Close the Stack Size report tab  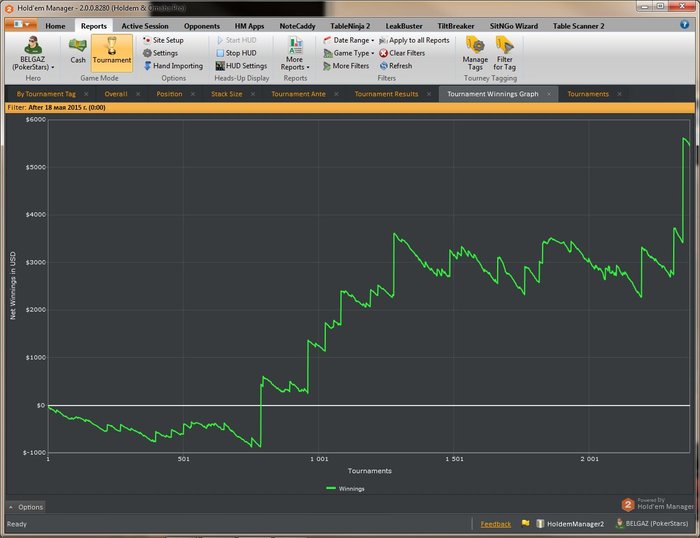(253, 94)
